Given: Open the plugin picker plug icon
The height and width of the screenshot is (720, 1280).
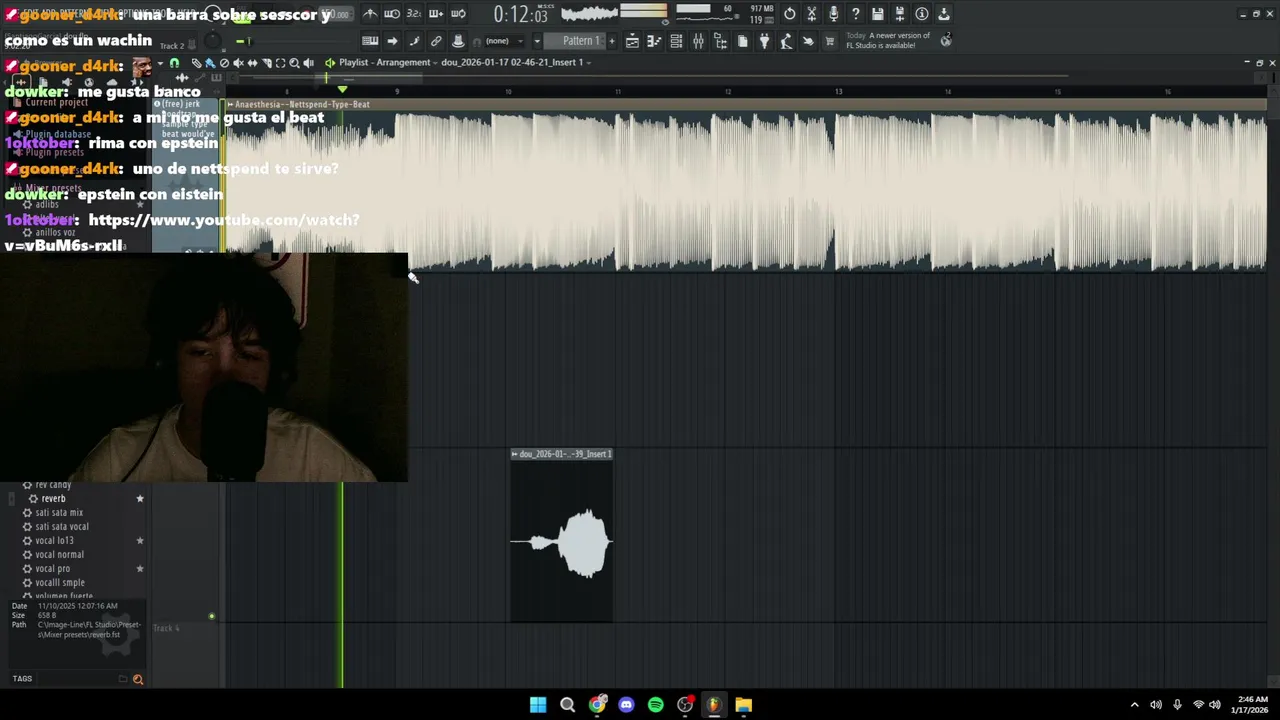Looking at the screenshot, I should 765,41.
